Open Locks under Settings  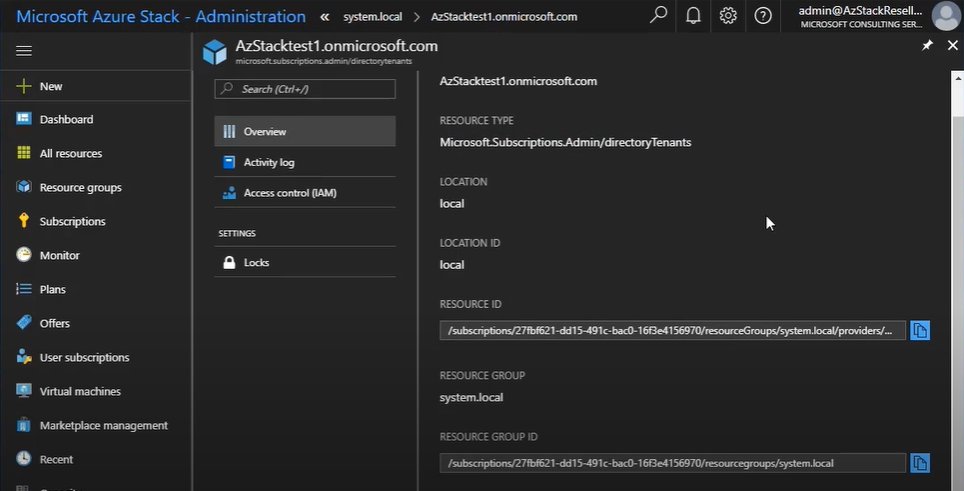(305, 262)
